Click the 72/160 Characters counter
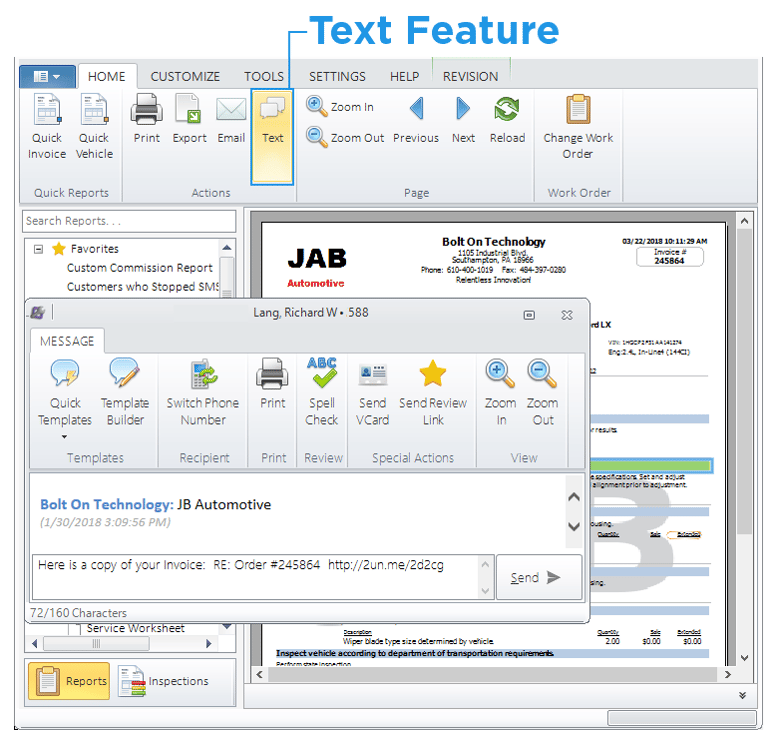 tap(78, 613)
